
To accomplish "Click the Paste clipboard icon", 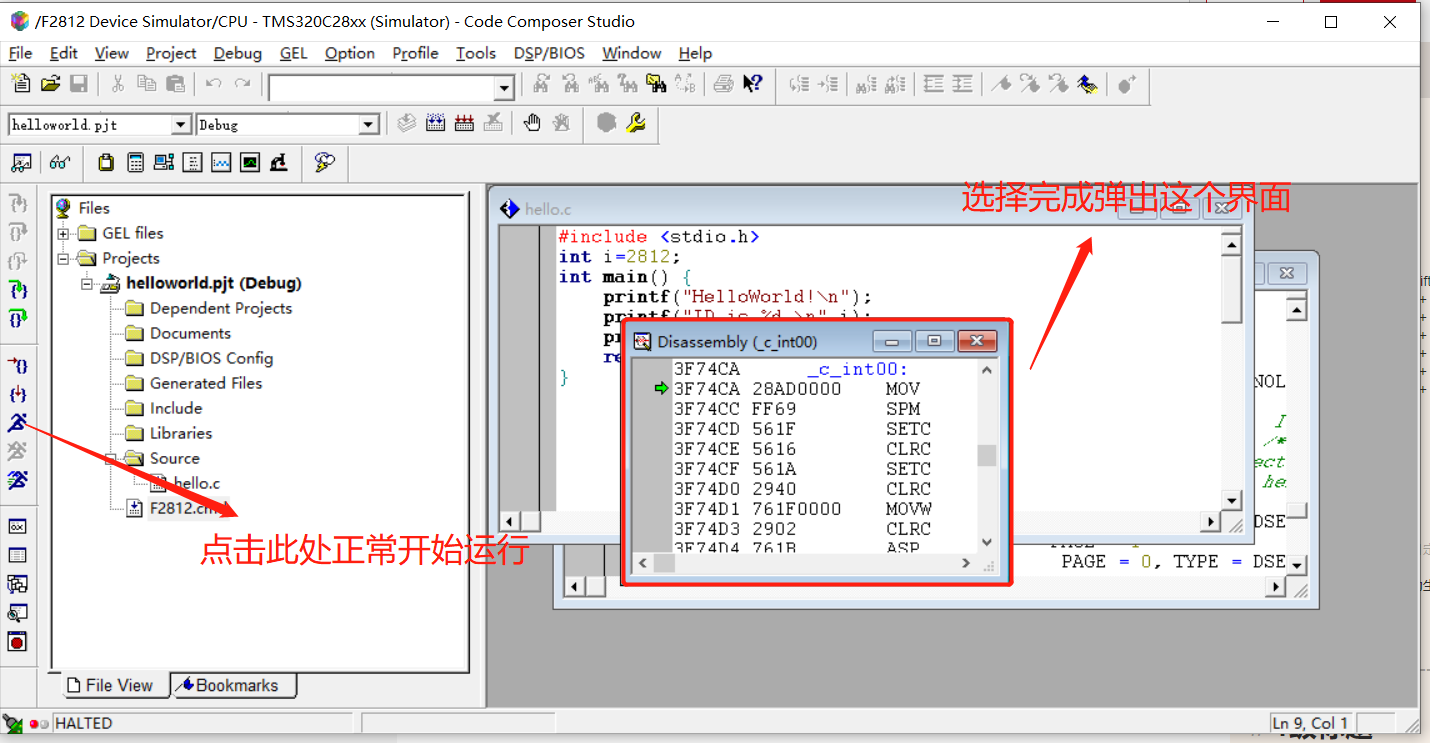I will 175,84.
